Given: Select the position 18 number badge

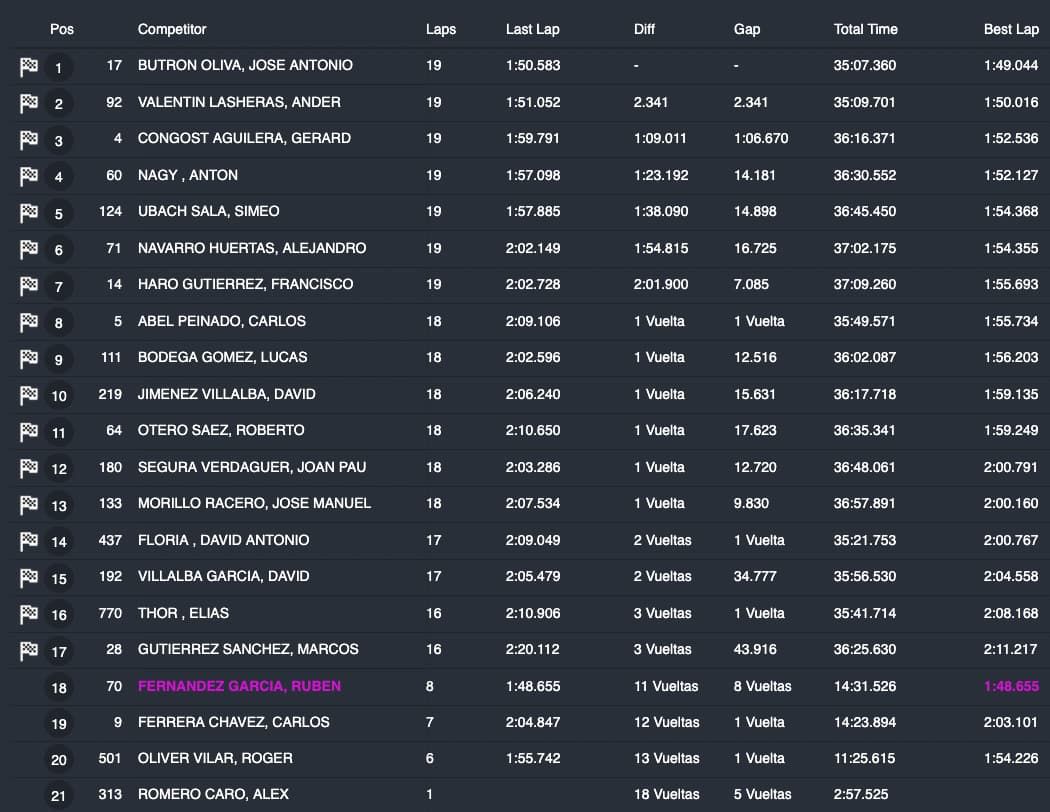Looking at the screenshot, I should point(59,687).
